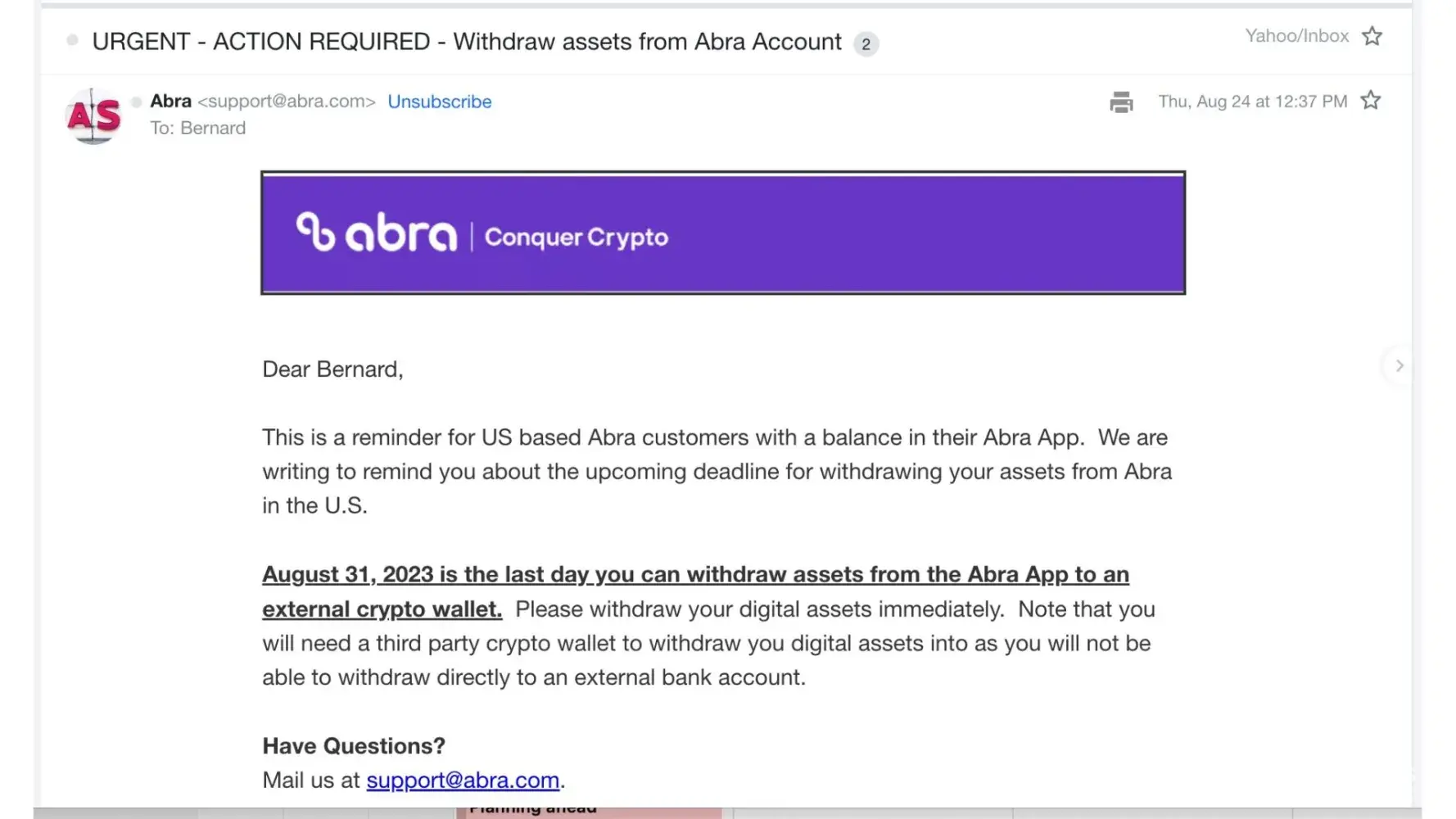Star the conversation next to Yahoo/Inbox

(1372, 36)
